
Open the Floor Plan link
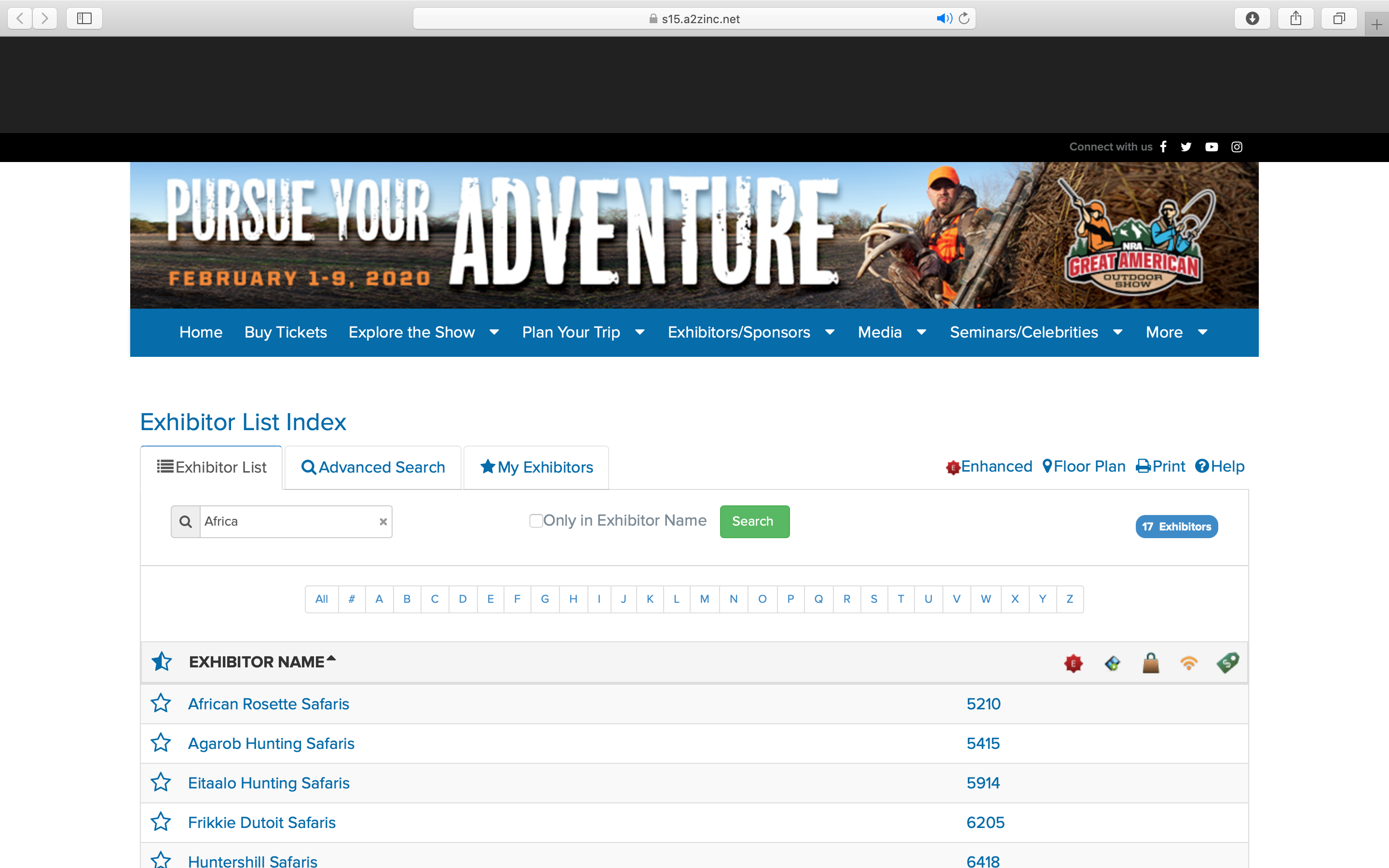click(1084, 467)
